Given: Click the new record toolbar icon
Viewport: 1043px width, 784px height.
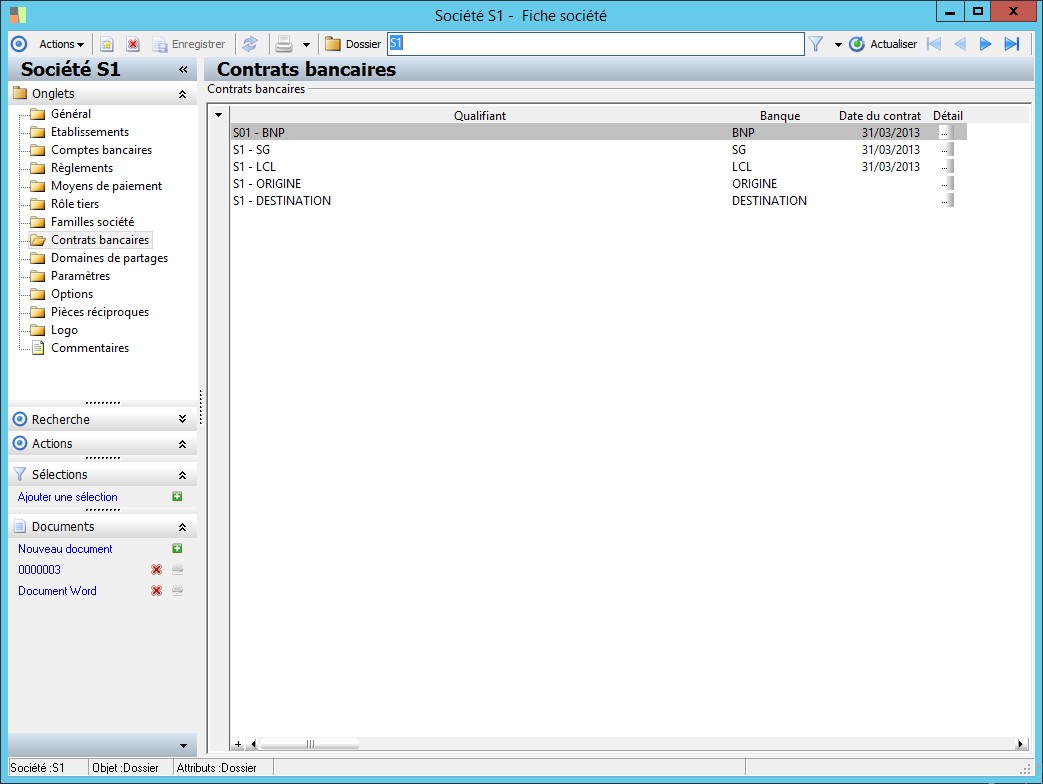Looking at the screenshot, I should (x=106, y=44).
